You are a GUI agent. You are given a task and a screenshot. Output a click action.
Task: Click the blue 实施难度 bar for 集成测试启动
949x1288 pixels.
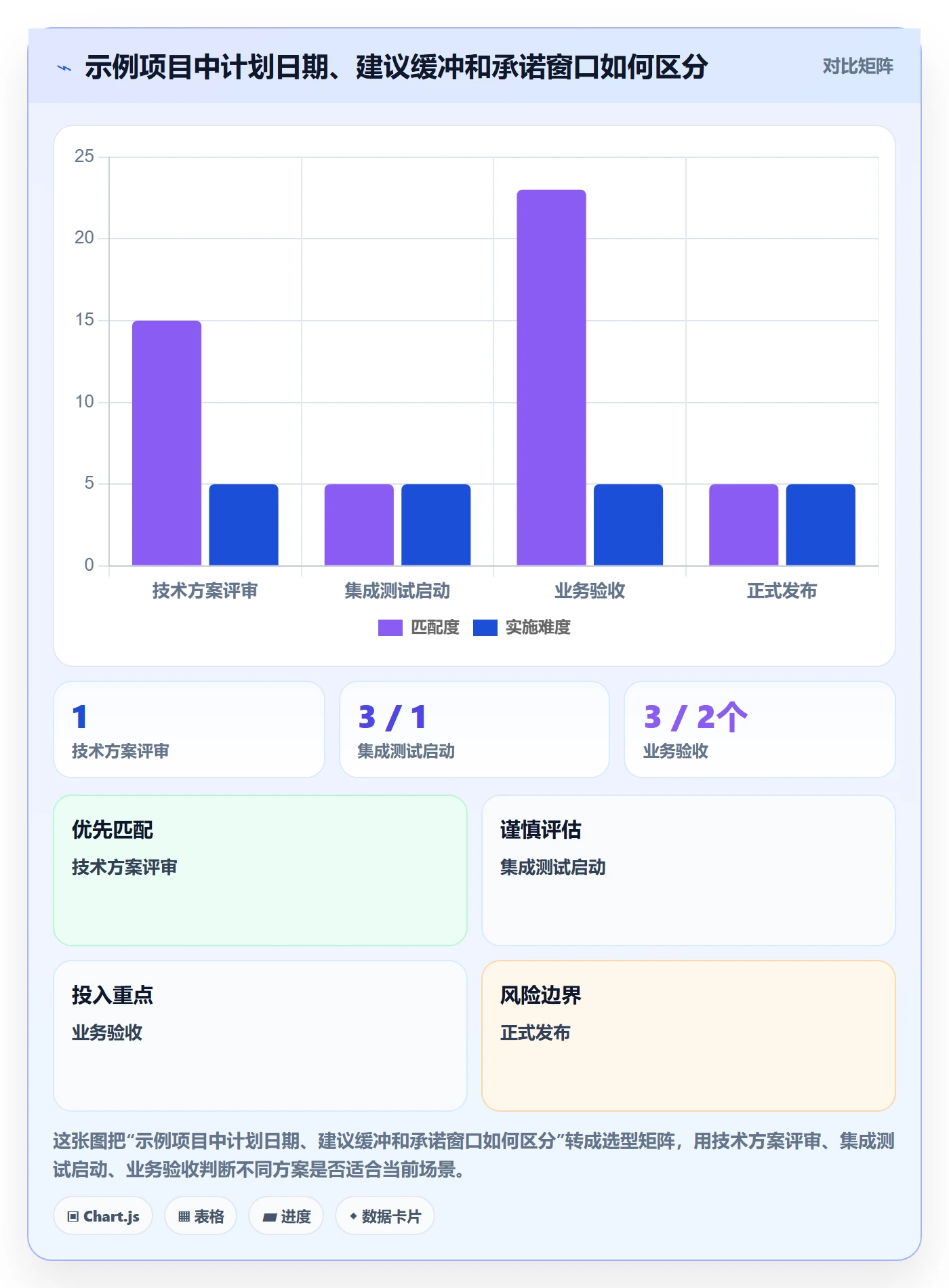click(436, 525)
